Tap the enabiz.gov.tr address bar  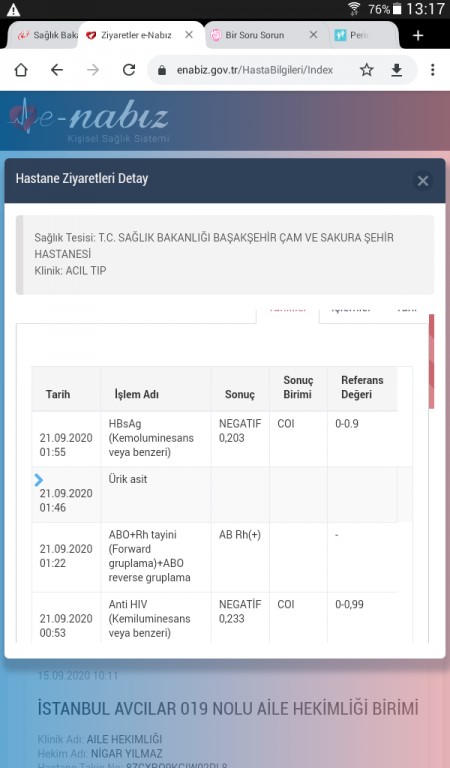click(255, 70)
